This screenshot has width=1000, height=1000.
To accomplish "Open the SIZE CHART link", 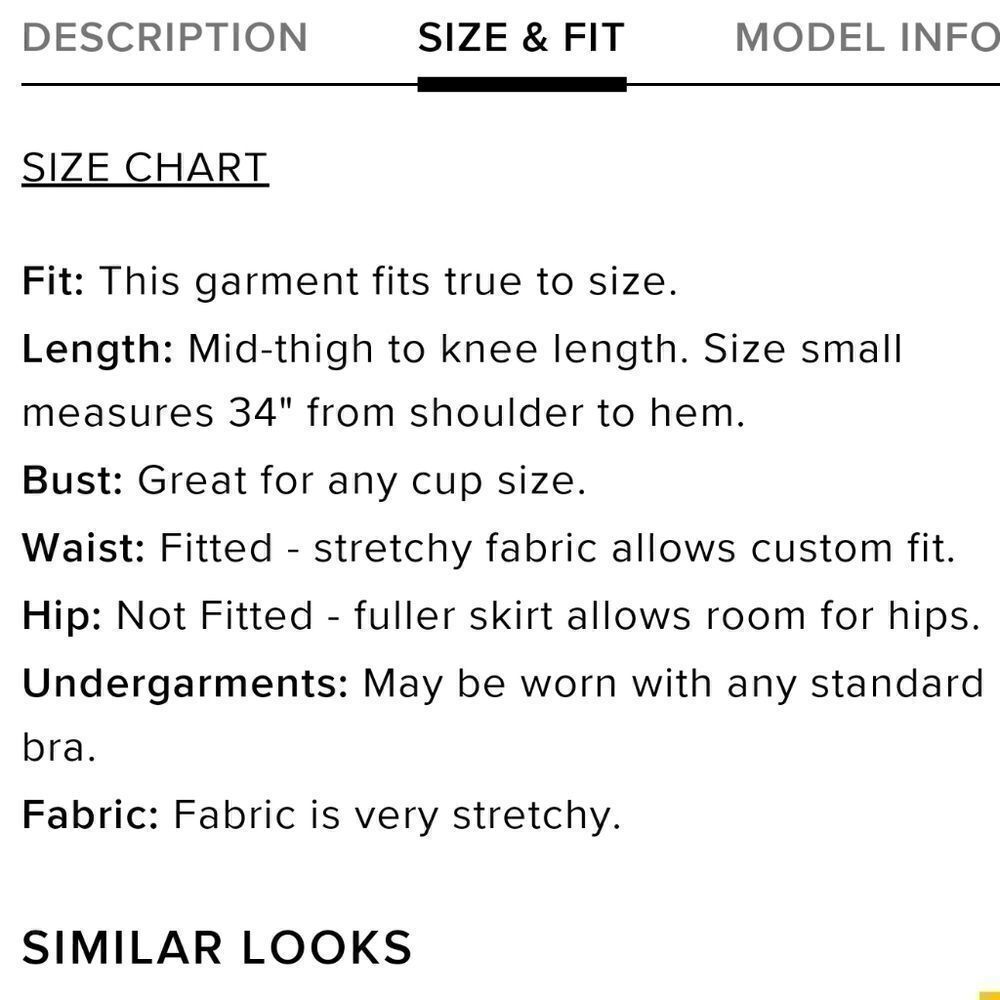I will (145, 168).
